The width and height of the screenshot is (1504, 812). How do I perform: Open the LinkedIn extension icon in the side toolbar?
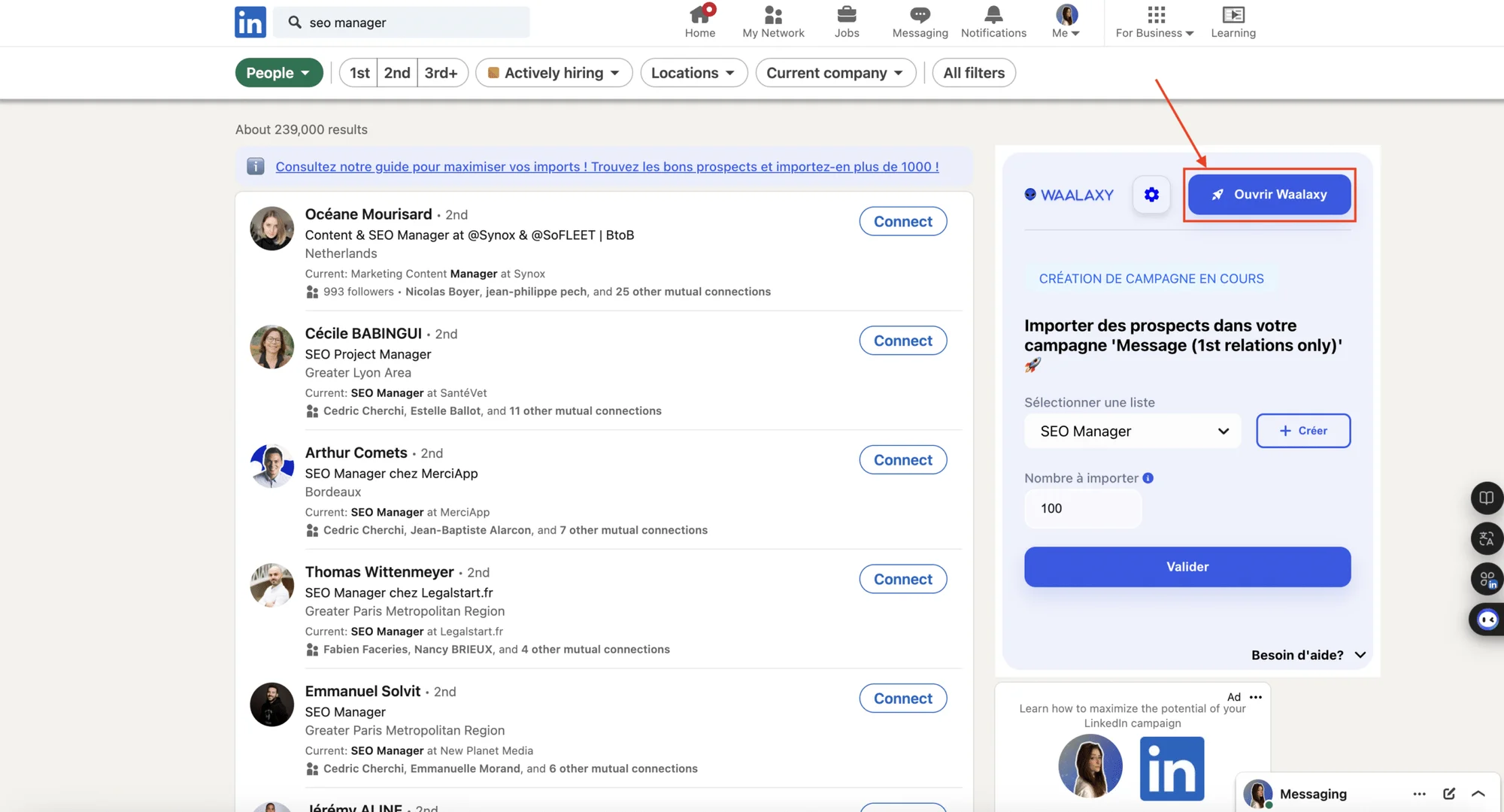pos(1487,579)
